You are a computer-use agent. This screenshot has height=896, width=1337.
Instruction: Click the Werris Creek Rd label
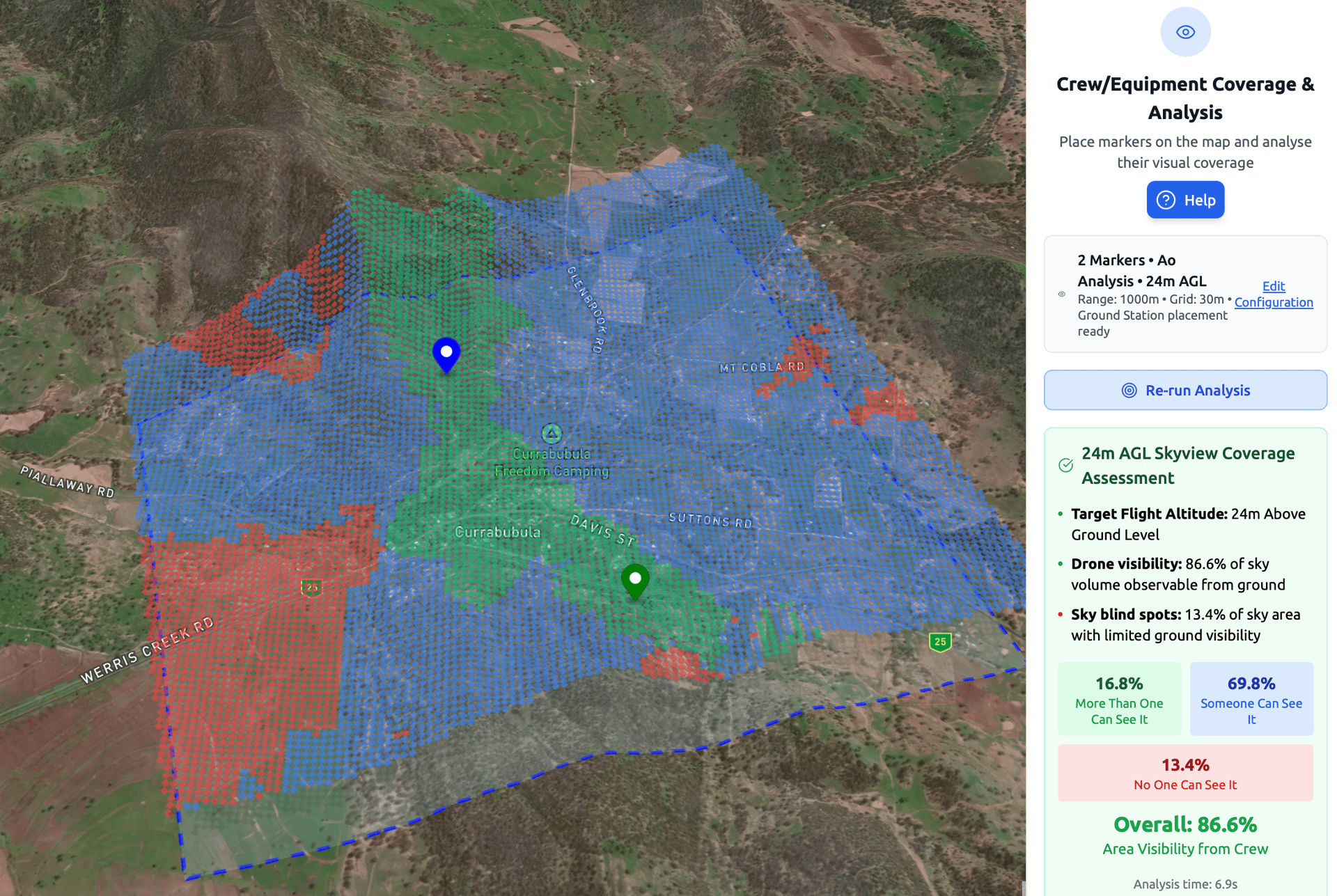(146, 651)
